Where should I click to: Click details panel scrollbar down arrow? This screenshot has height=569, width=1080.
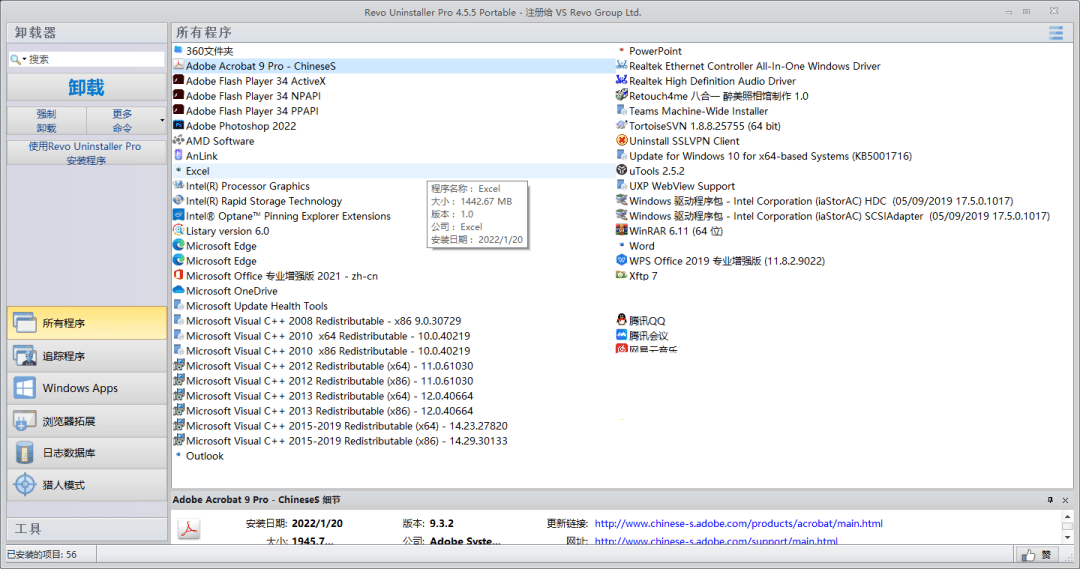click(x=1067, y=537)
